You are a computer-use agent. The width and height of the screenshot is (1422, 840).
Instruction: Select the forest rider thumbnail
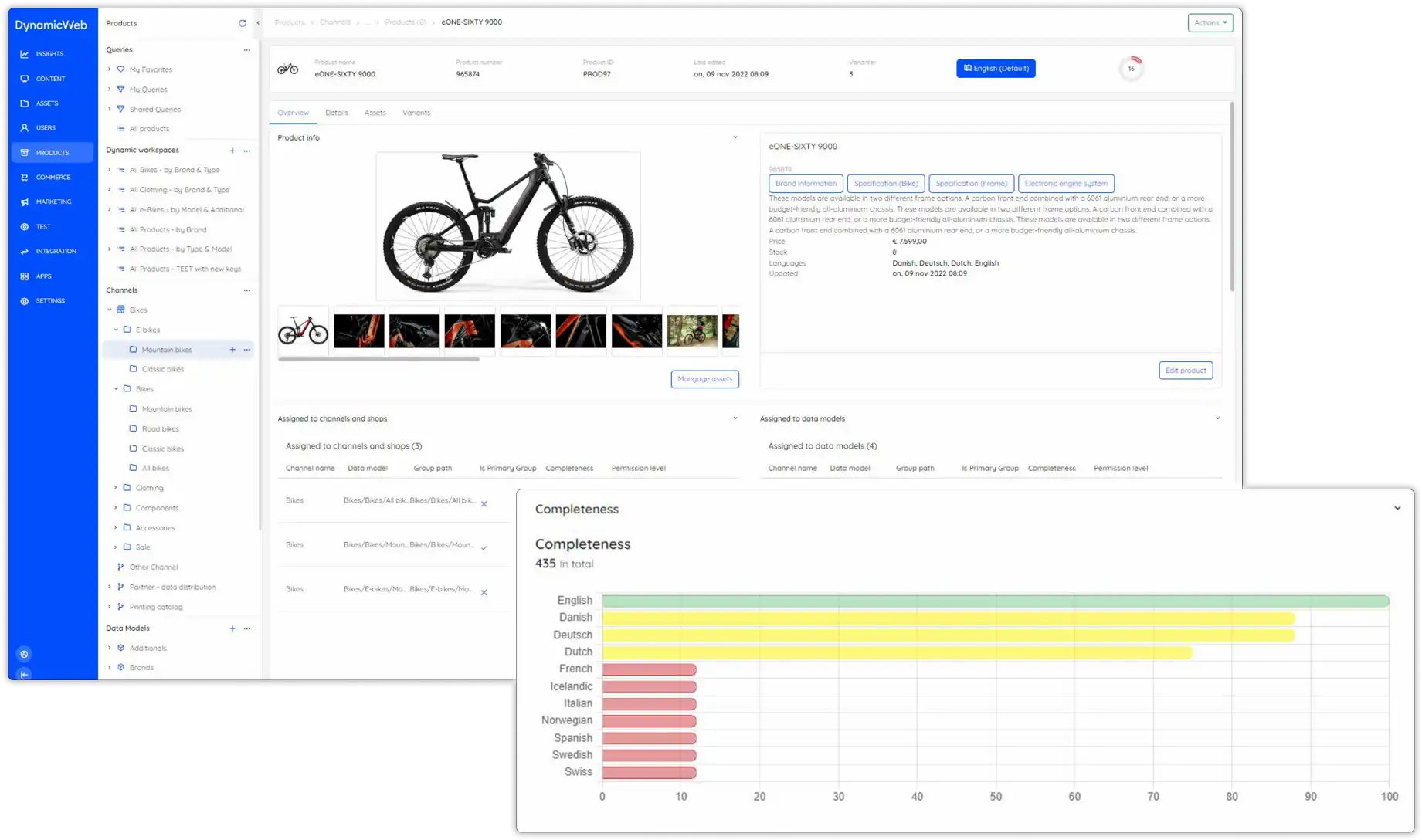click(692, 331)
